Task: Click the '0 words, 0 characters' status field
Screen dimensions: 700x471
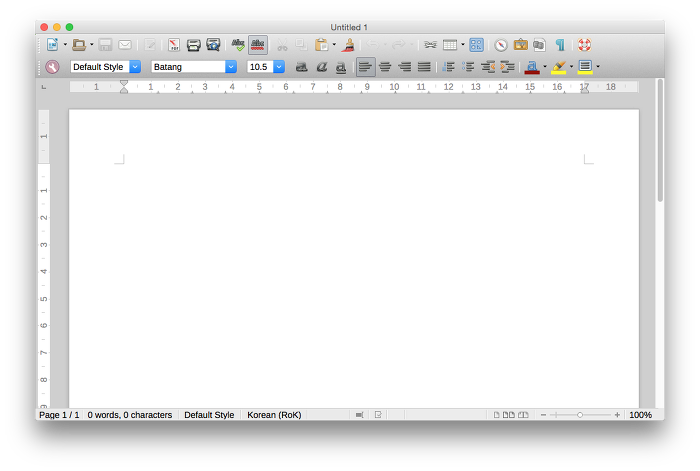Action: (x=130, y=415)
